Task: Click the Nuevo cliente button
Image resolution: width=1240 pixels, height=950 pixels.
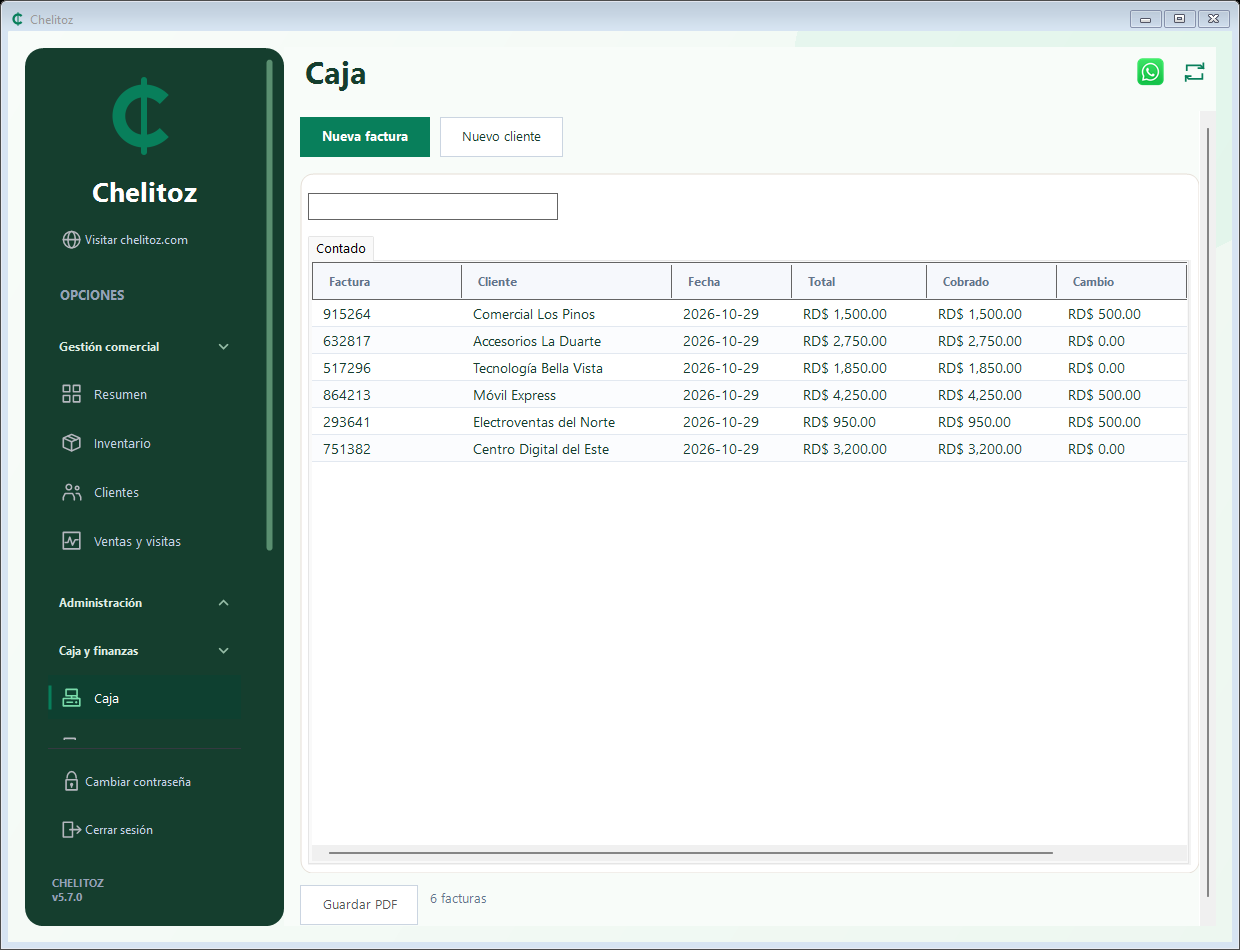Action: [501, 137]
